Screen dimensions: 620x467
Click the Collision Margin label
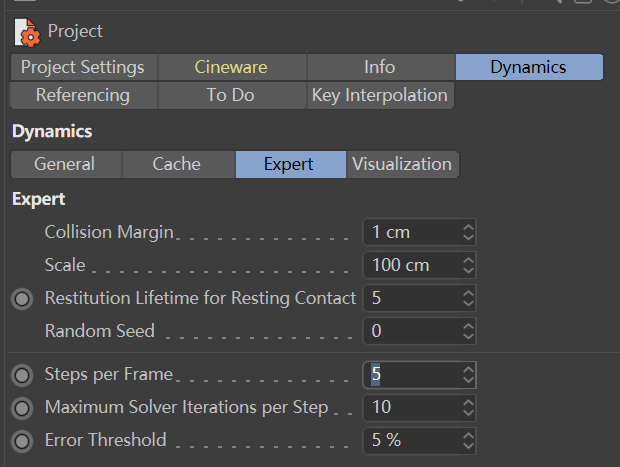coord(109,233)
